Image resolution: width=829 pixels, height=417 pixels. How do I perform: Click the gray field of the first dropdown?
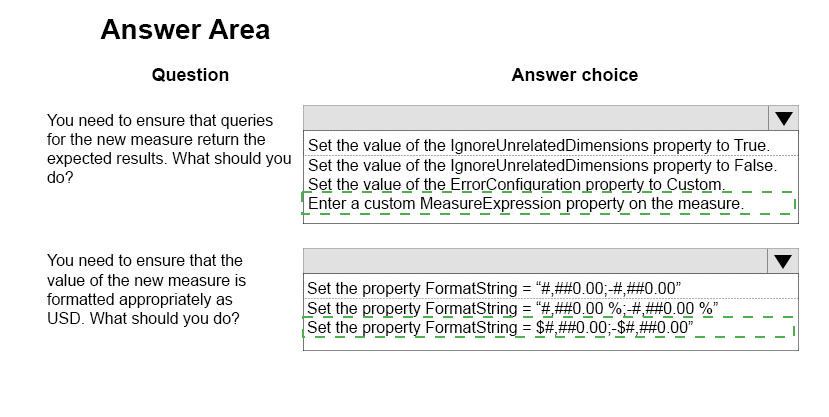pos(536,118)
